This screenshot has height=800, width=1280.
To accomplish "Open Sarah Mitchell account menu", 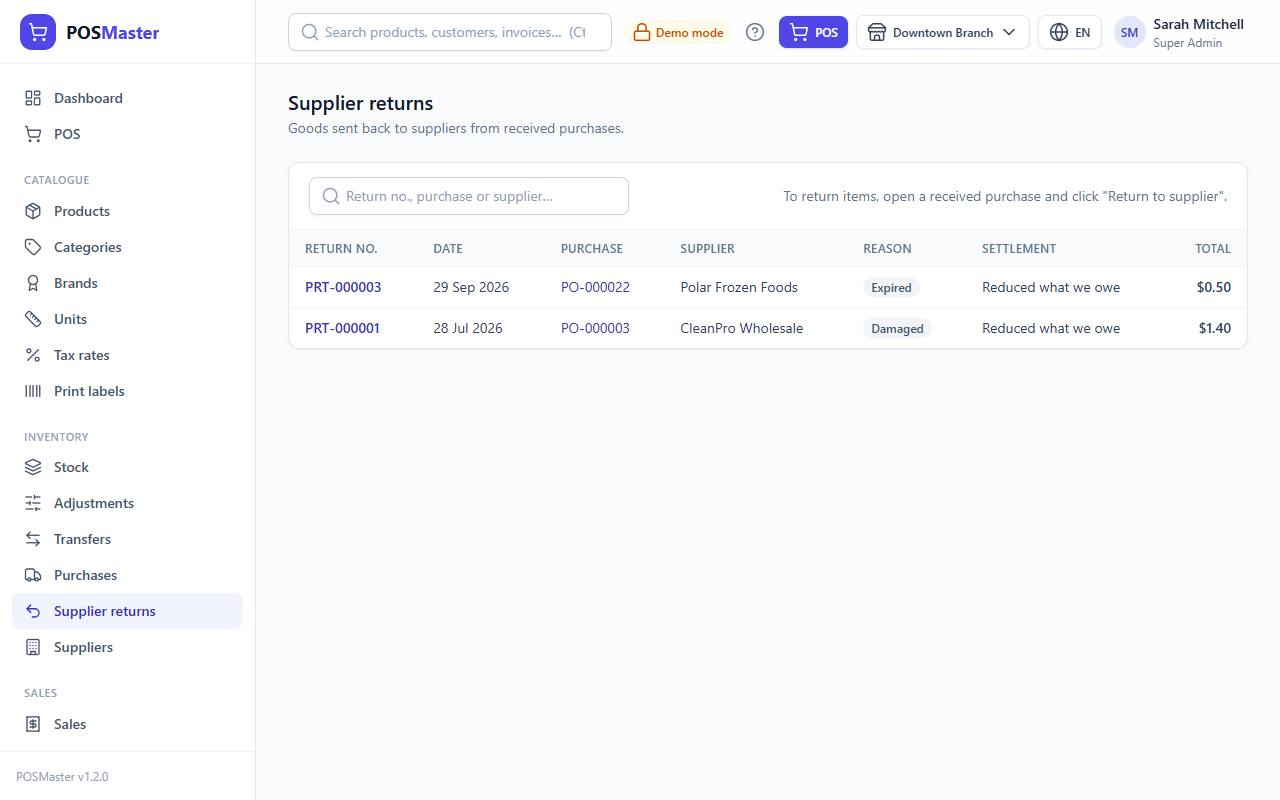I will click(1180, 32).
